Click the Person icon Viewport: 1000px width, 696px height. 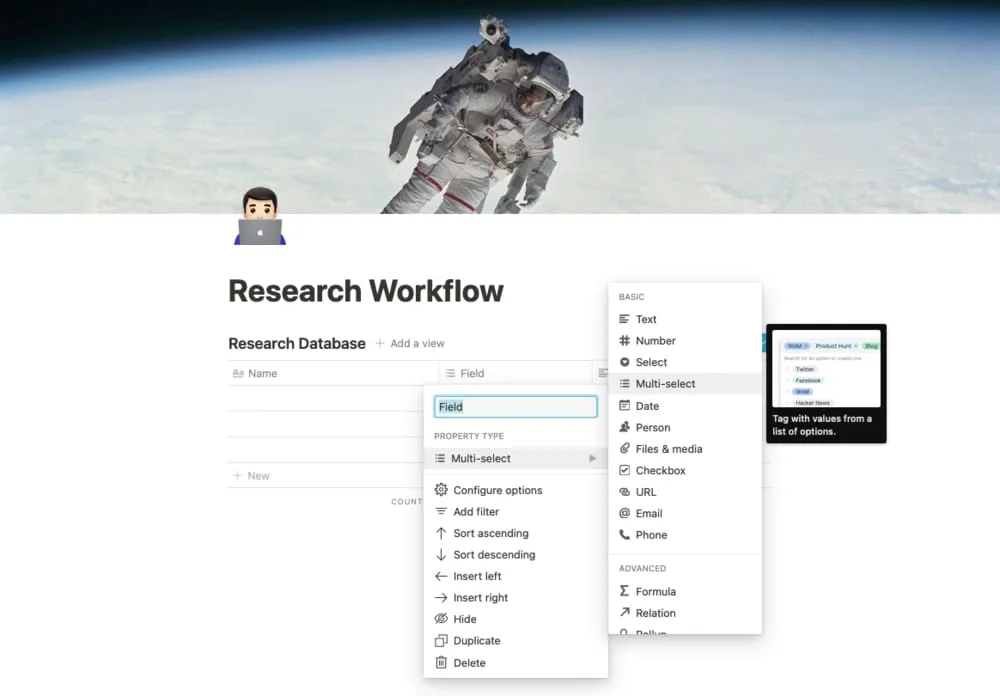(x=624, y=427)
